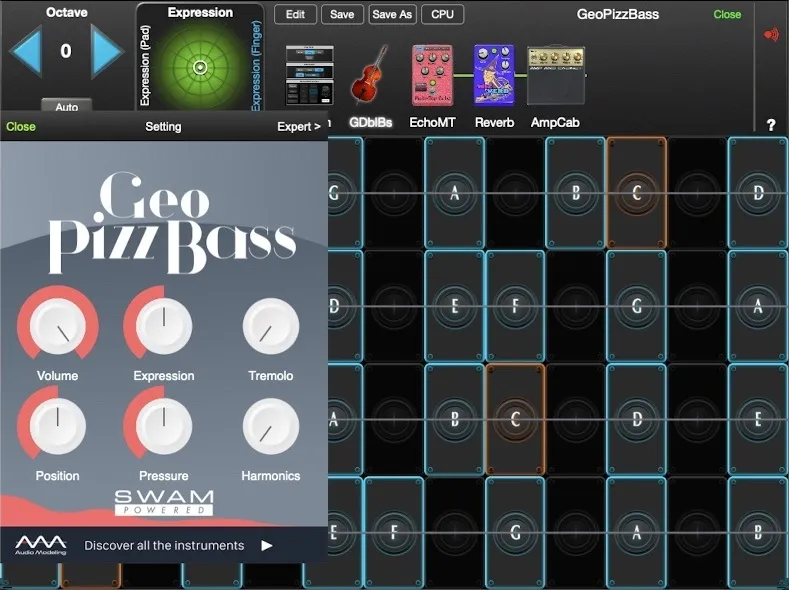Click the Expression XY pad center

(200, 67)
